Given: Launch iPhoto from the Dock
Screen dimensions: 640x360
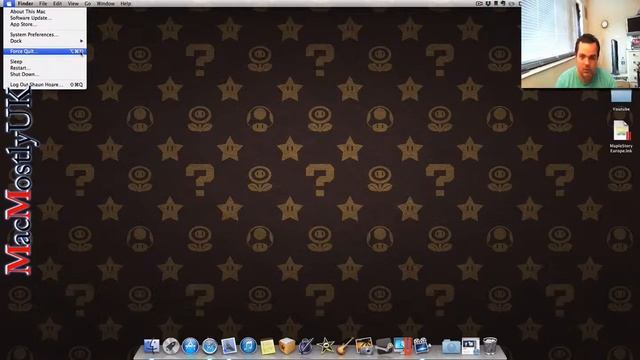Looking at the screenshot, I should pos(364,346).
